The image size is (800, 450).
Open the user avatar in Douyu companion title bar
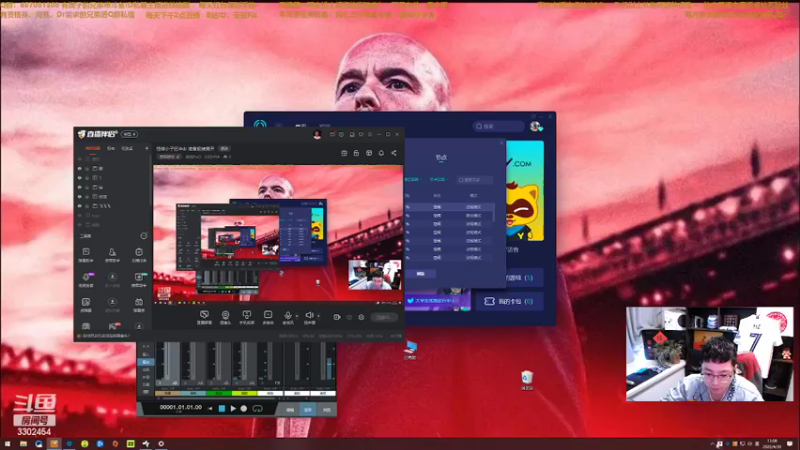pos(317,134)
